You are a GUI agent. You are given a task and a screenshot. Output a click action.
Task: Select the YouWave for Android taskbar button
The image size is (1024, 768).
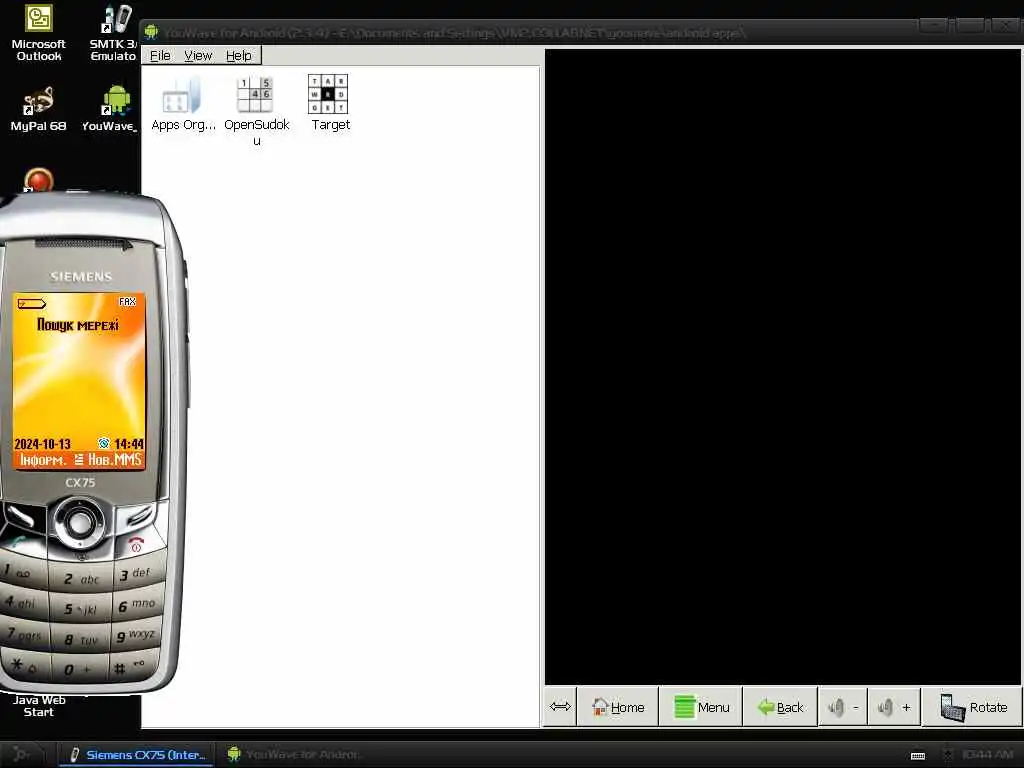(x=293, y=754)
